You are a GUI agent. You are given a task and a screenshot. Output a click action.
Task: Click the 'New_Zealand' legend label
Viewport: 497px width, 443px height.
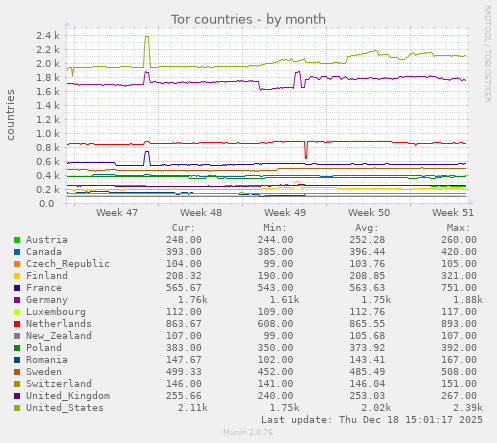(59, 336)
